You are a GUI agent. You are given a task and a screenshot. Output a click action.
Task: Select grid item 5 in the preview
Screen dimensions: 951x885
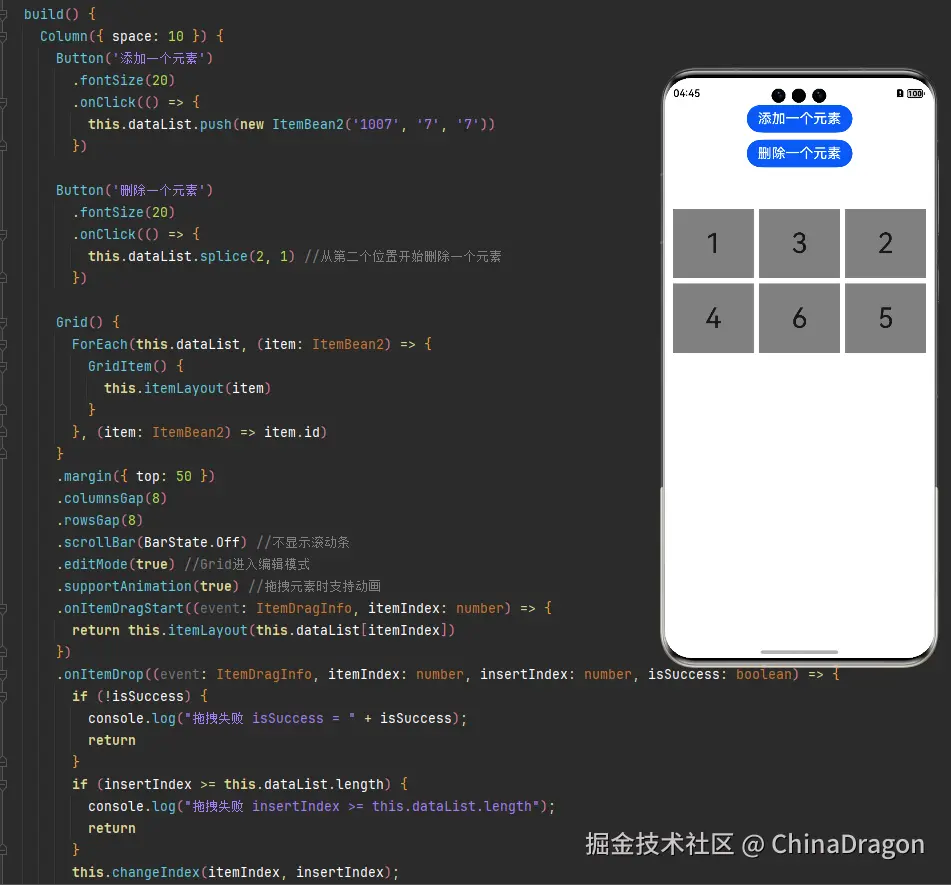885,318
